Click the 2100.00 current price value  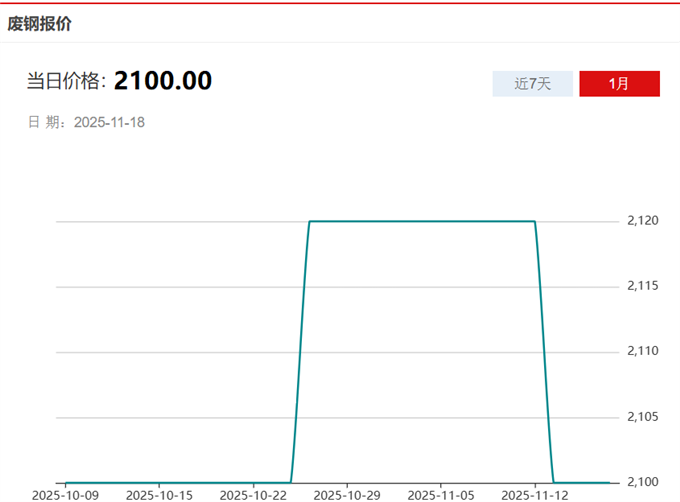pos(162,81)
